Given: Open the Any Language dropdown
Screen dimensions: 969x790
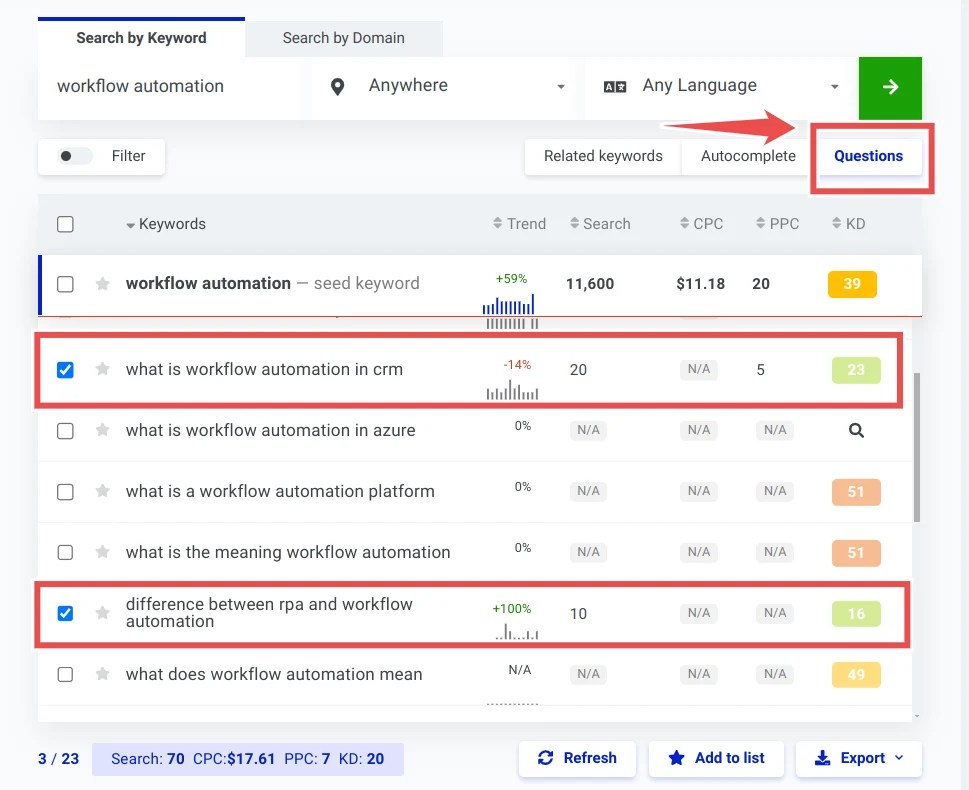Looking at the screenshot, I should [x=721, y=87].
